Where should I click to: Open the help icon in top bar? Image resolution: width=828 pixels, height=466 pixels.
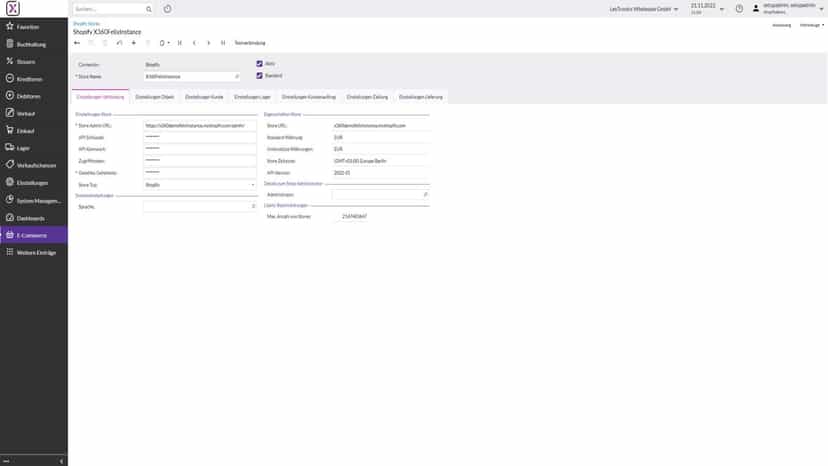point(739,9)
